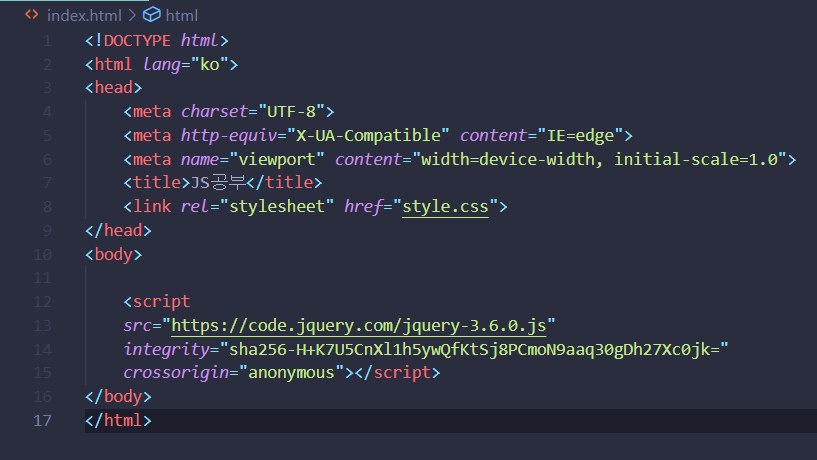The height and width of the screenshot is (460, 817).
Task: Click the opening script tag on line 12
Action: pos(157,302)
